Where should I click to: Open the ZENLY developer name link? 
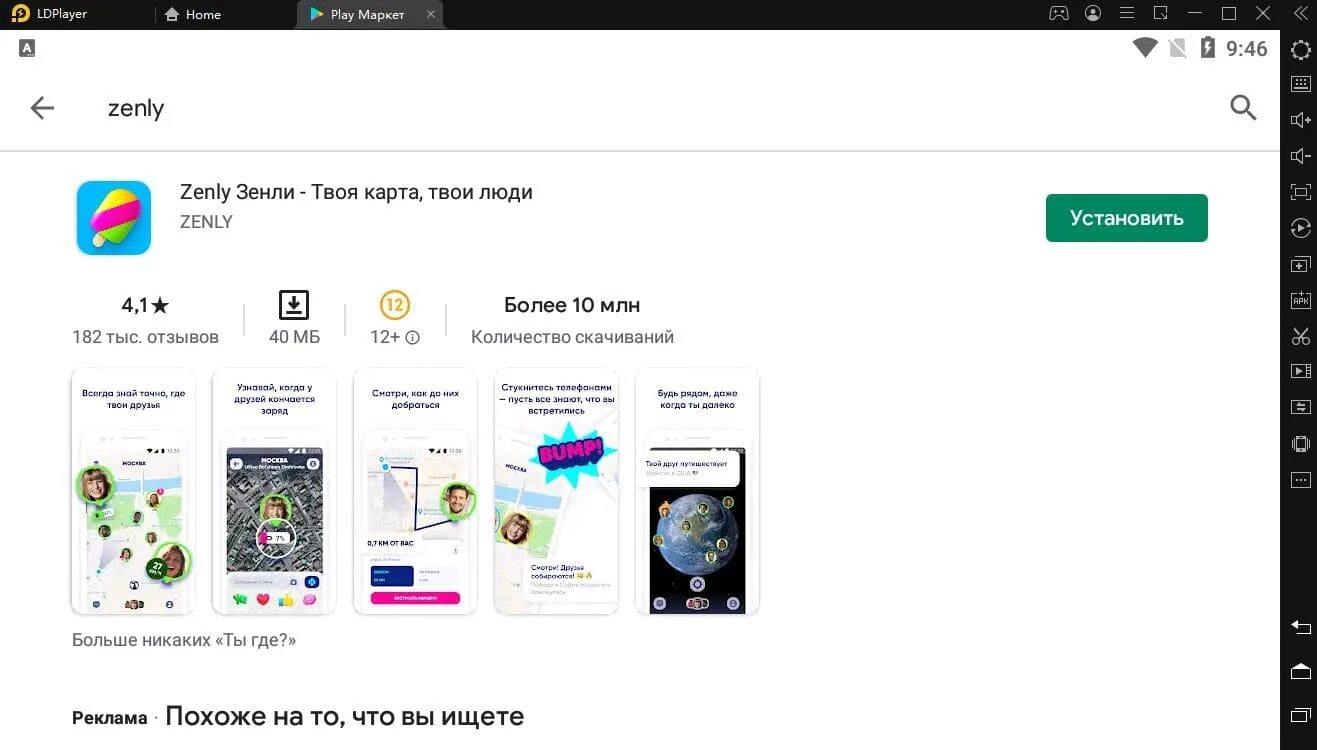click(206, 222)
